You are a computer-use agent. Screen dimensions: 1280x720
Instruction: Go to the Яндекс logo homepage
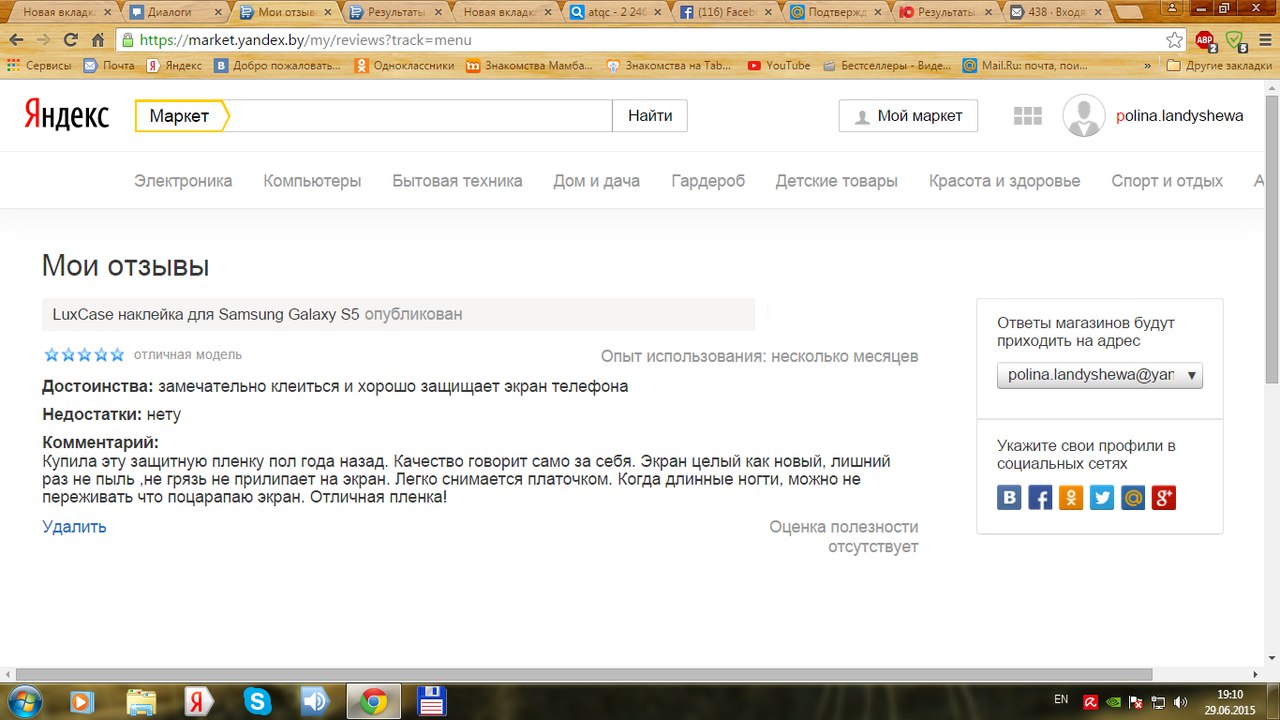click(67, 116)
